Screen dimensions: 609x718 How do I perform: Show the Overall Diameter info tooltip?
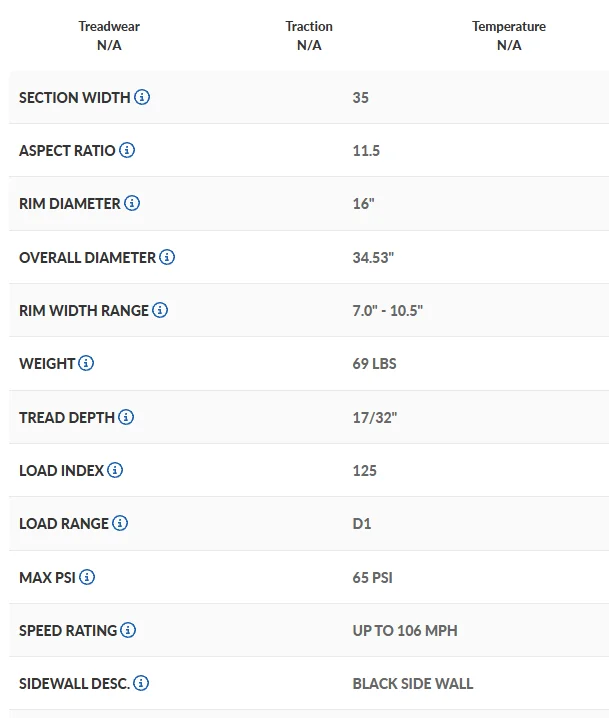click(167, 257)
